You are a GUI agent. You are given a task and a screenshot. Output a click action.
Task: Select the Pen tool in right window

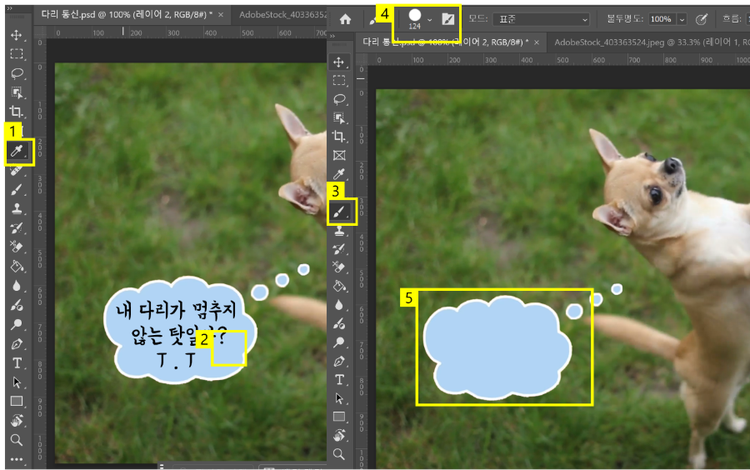point(339,361)
